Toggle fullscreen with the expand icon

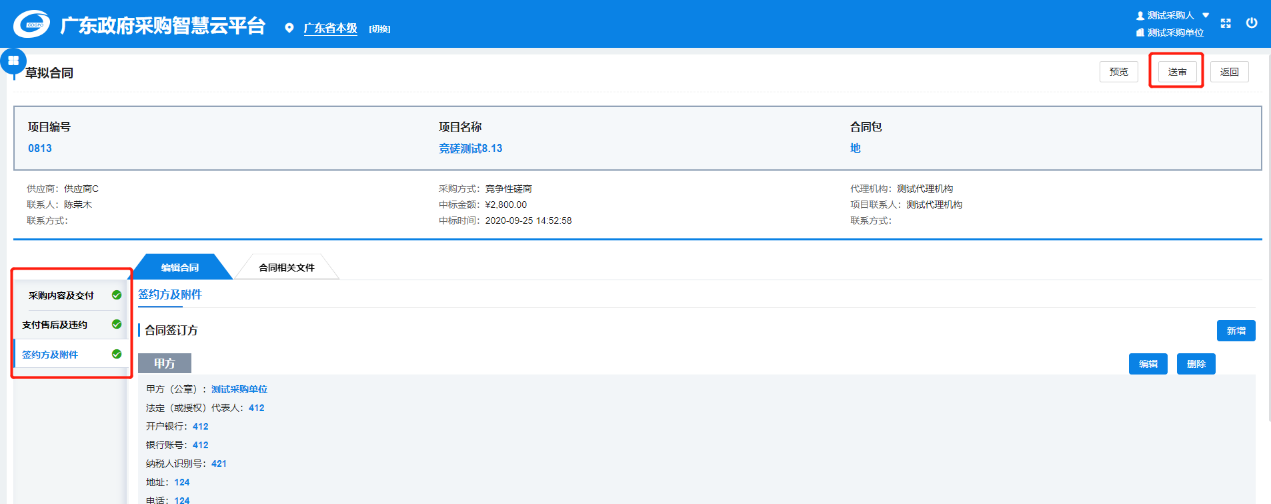1226,23
